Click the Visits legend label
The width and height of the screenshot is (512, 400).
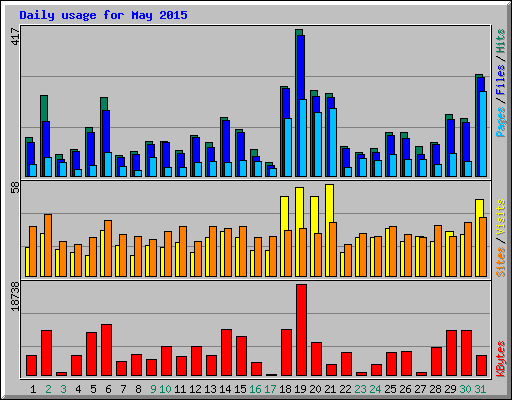click(x=501, y=218)
